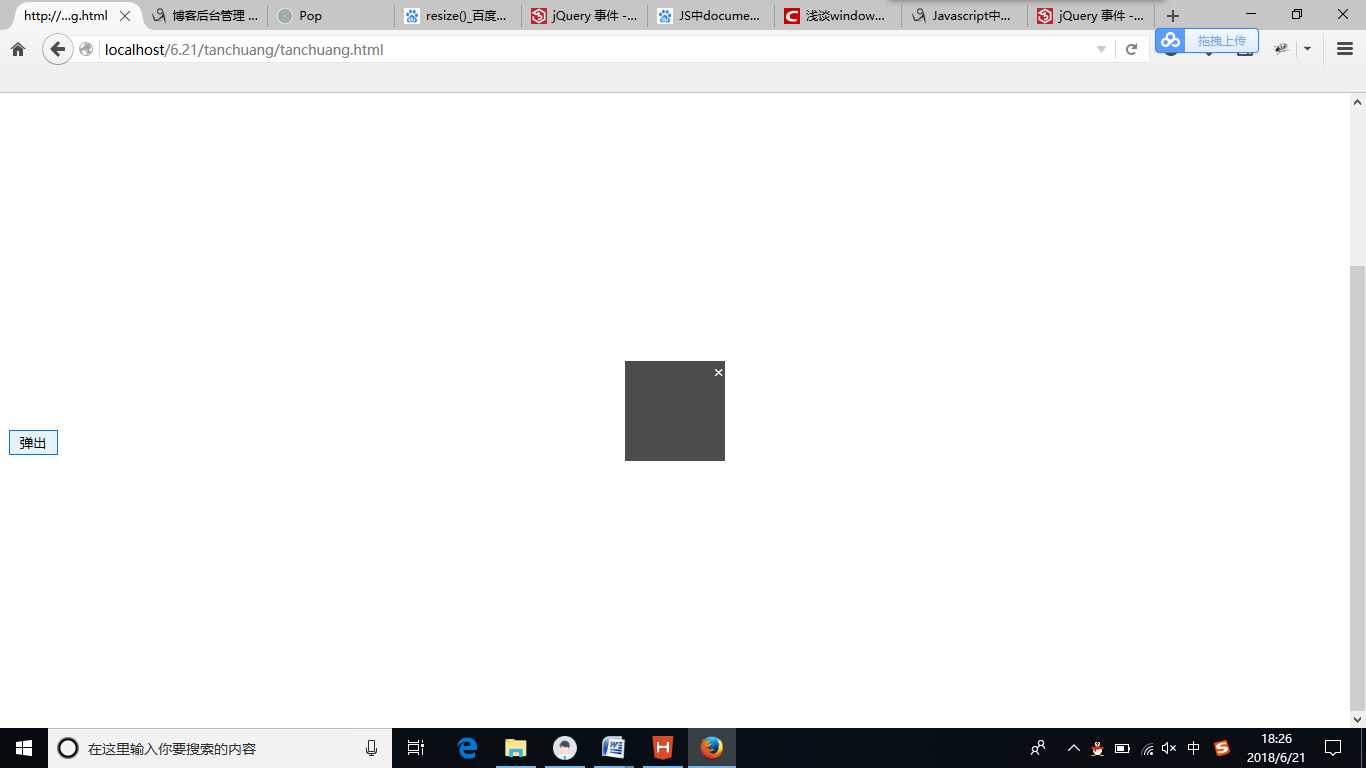Click the 弹出 button on the page
Viewport: 1366px width, 768px height.
33,442
